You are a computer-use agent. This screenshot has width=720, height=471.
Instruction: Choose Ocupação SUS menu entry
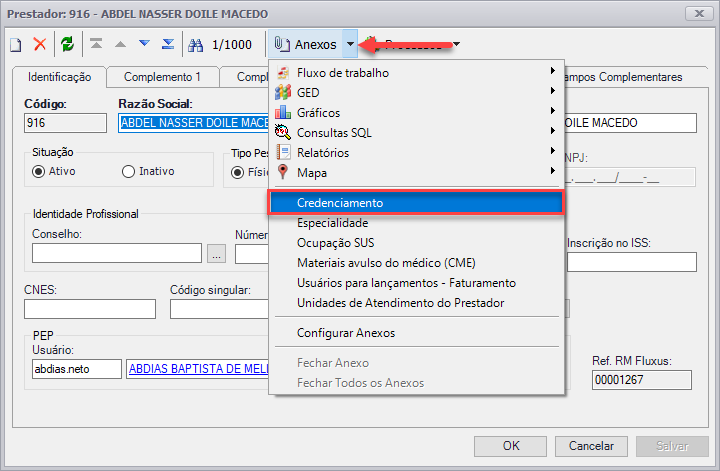(x=416, y=243)
